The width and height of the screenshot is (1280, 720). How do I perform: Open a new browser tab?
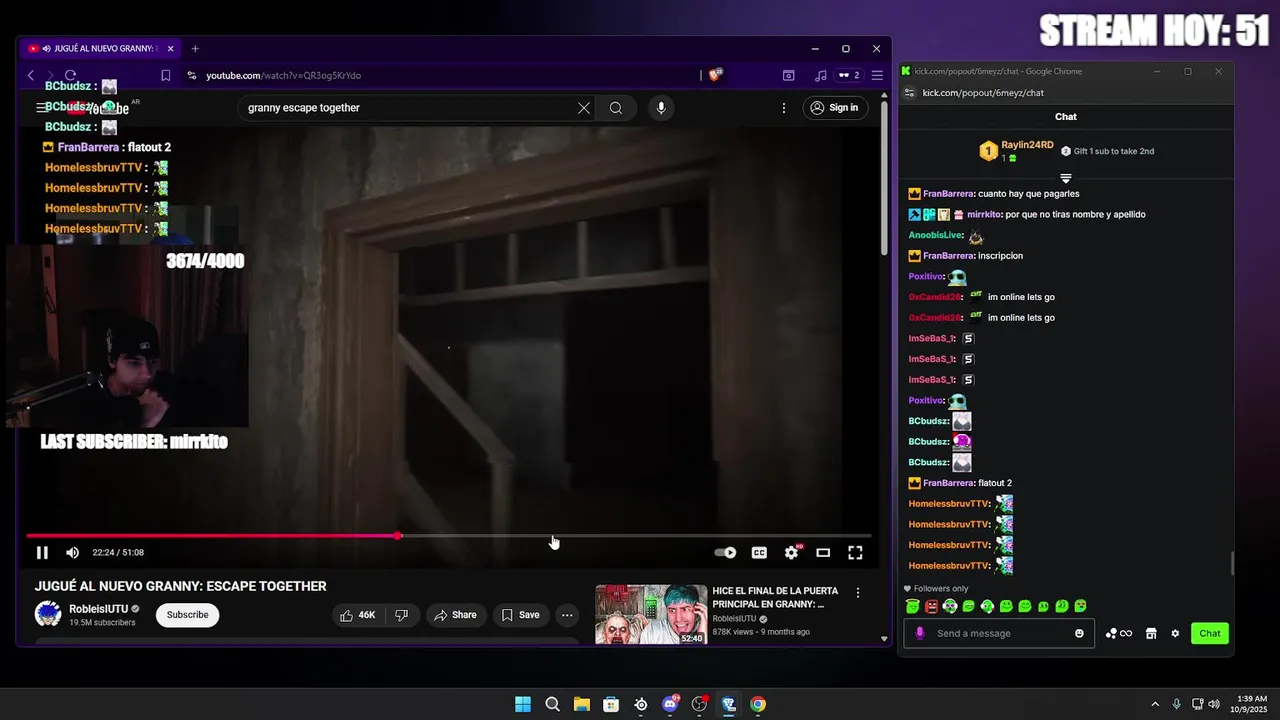(x=195, y=48)
